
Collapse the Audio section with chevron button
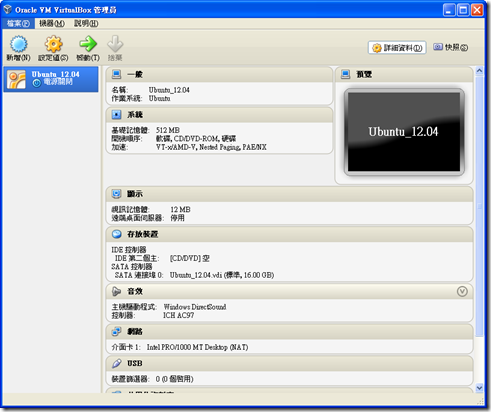tap(462, 291)
